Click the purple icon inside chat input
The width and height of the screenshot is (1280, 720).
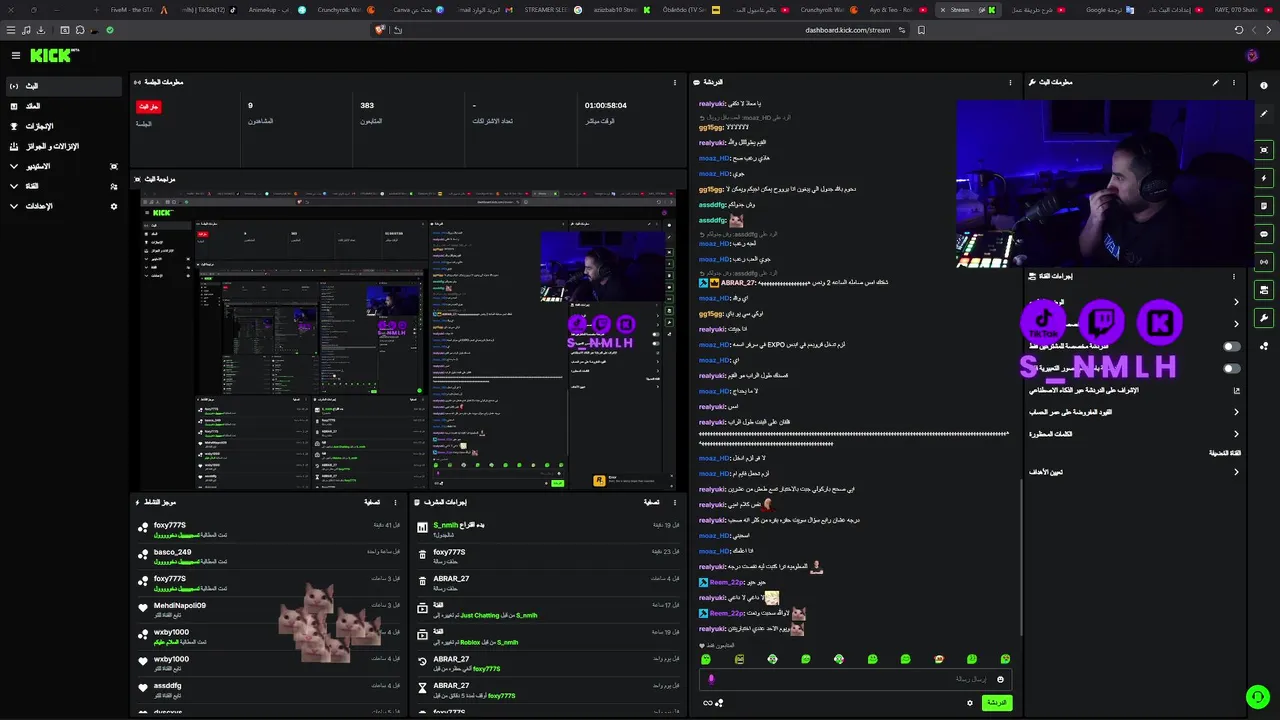[x=711, y=679]
